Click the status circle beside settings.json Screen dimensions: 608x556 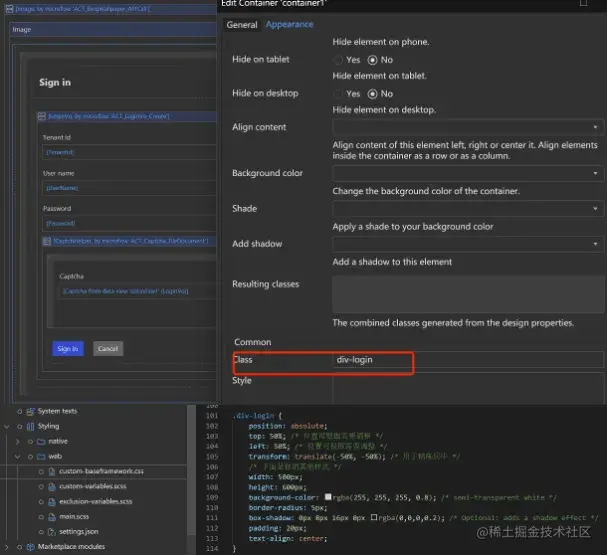[x=41, y=532]
